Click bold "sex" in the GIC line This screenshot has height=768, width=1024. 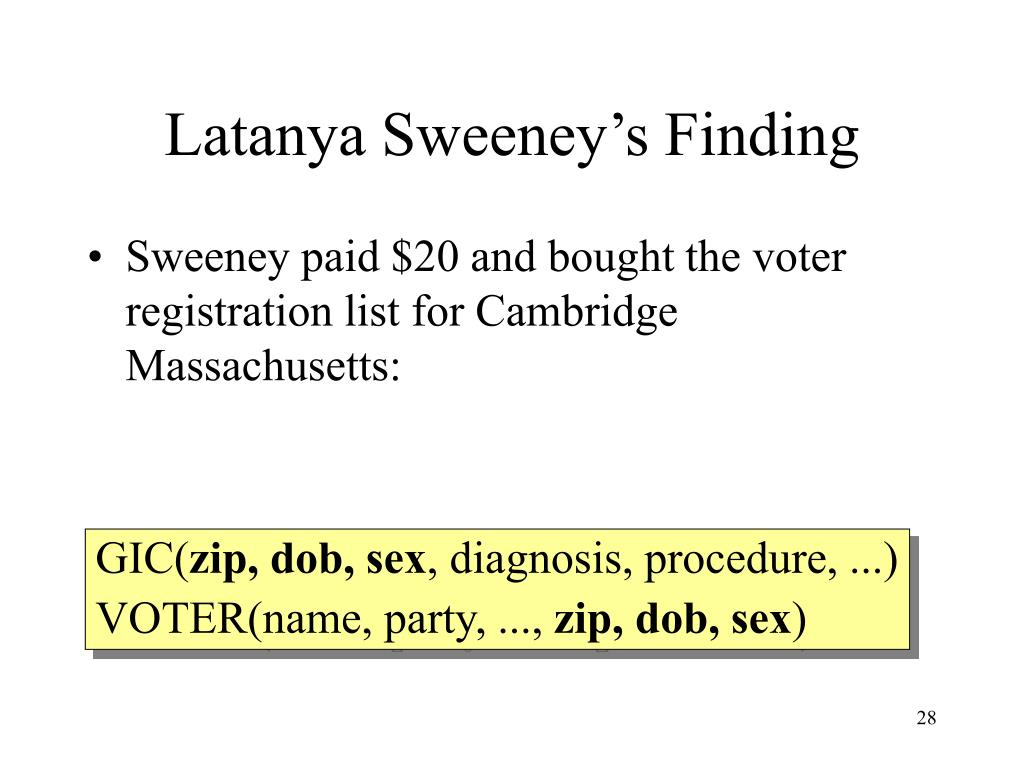[x=396, y=561]
